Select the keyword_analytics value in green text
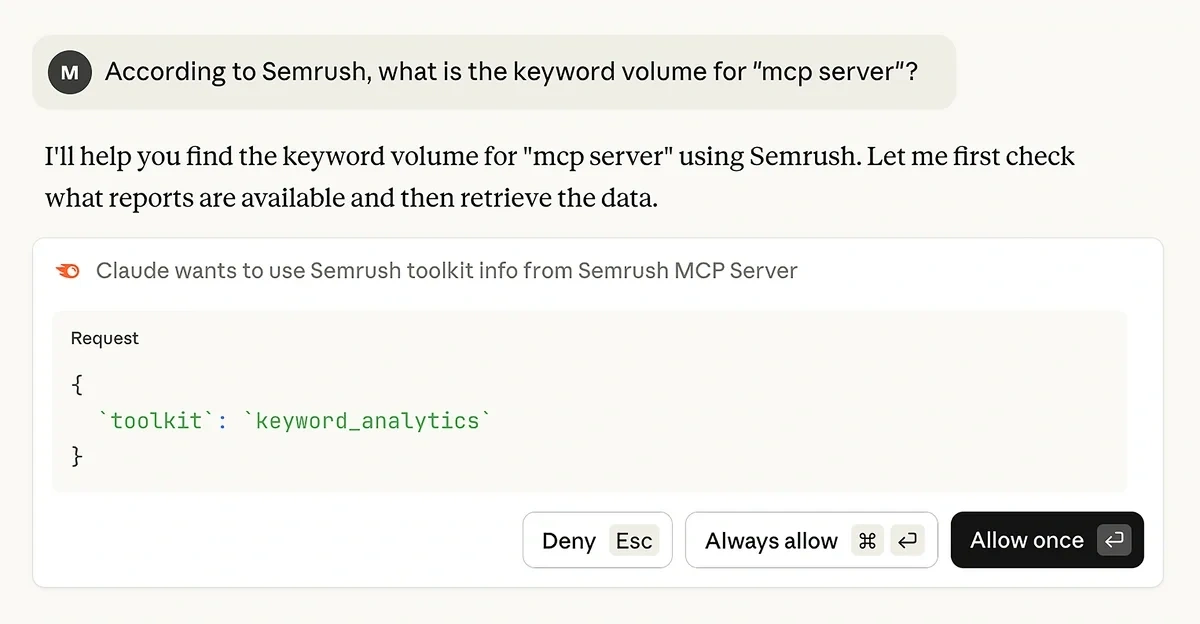The height and width of the screenshot is (624, 1200). tap(370, 420)
